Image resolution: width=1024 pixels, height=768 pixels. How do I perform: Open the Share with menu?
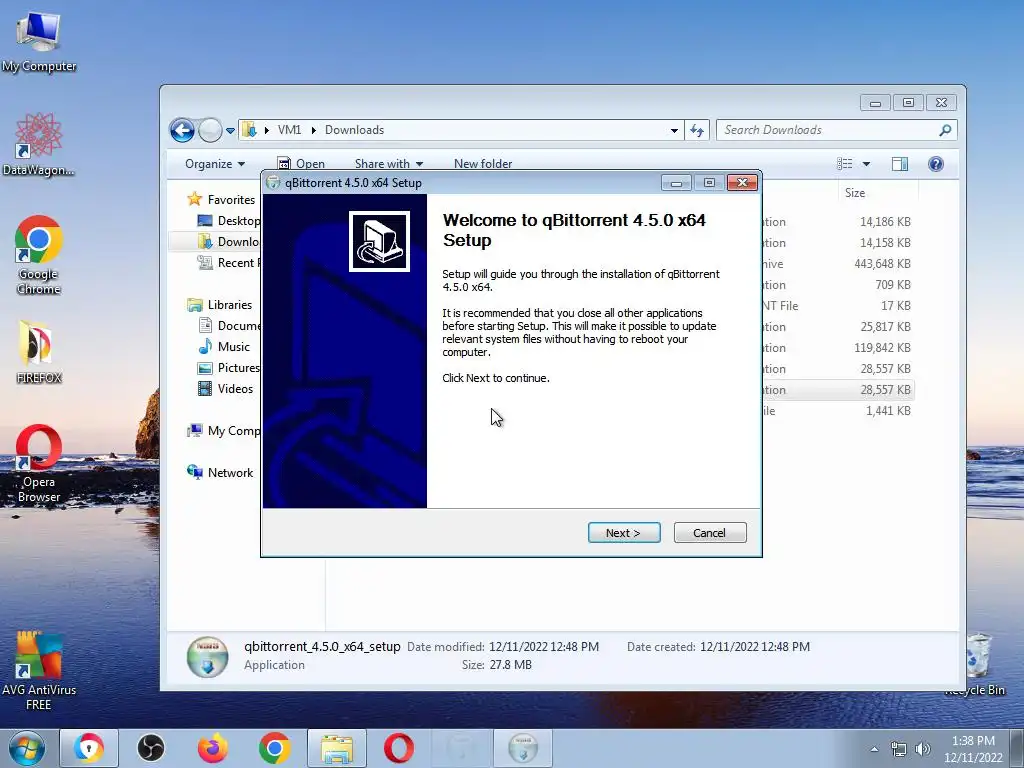[x=389, y=164]
